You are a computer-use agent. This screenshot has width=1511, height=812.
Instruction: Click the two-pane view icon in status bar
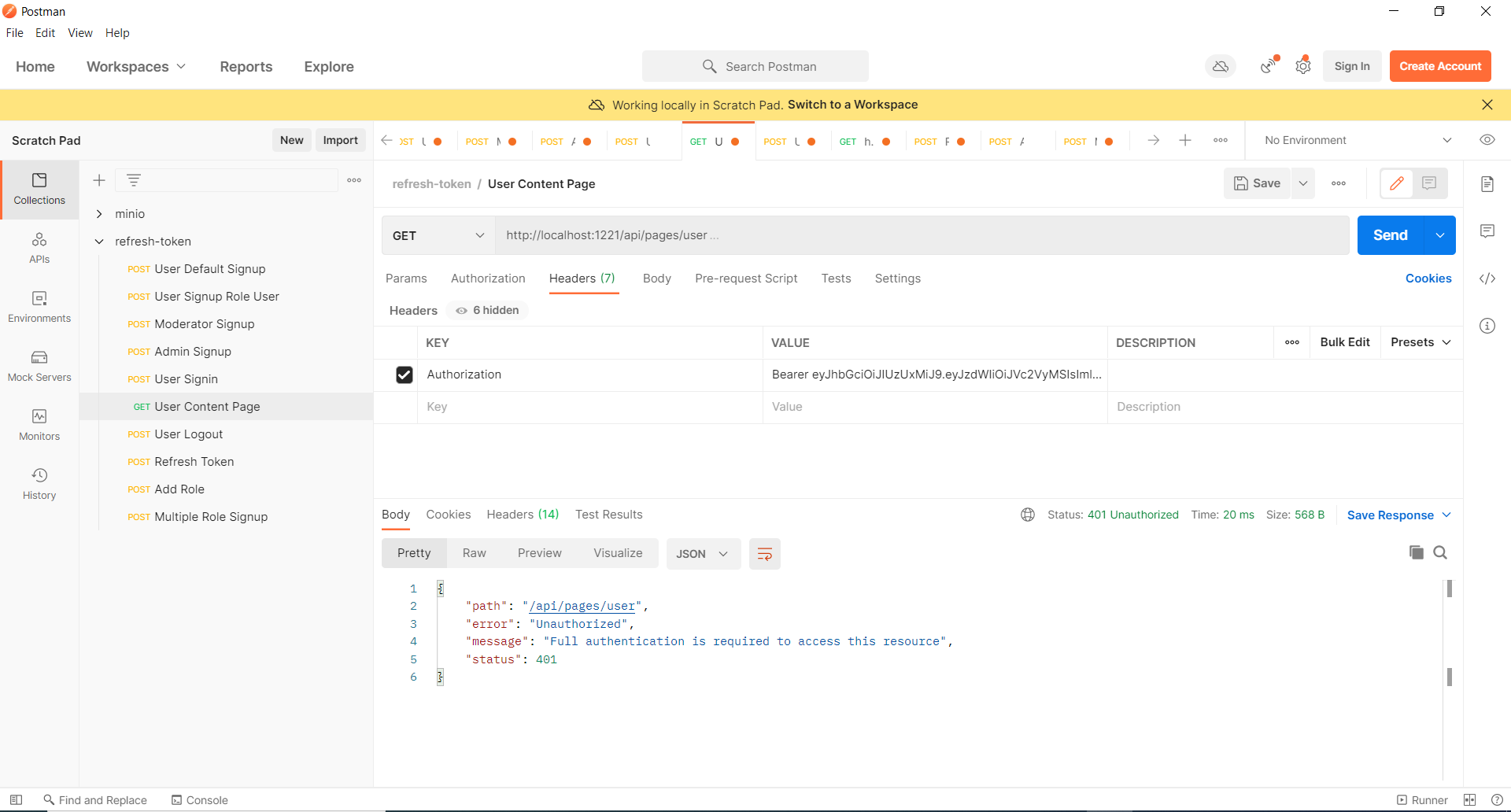click(1469, 800)
